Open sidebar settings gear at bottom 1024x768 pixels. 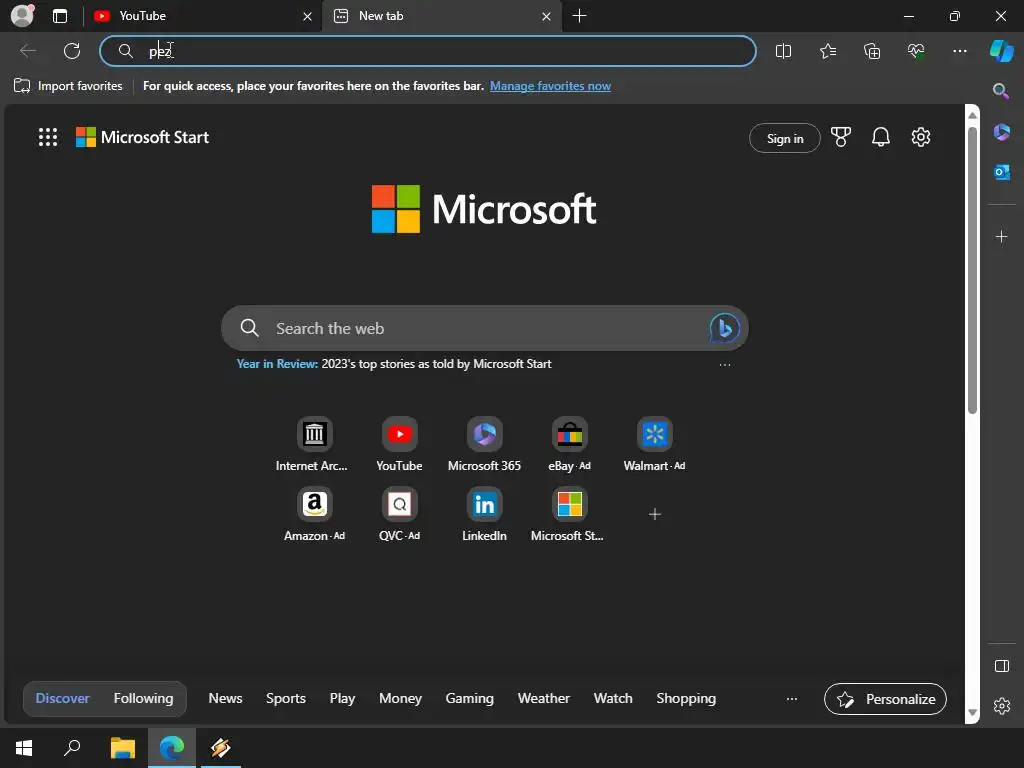click(x=1001, y=705)
